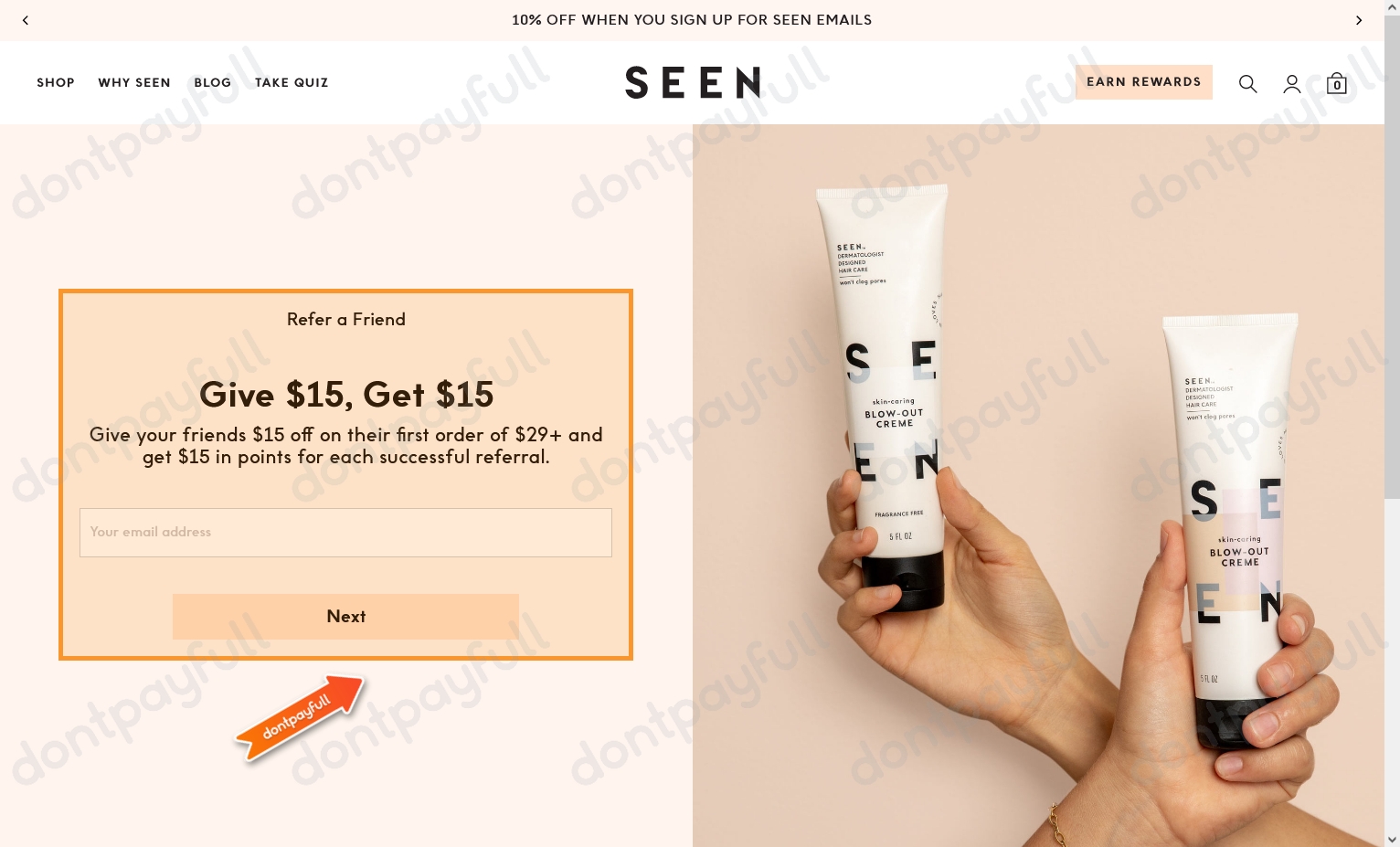Image resolution: width=1400 pixels, height=847 pixels.
Task: Open the Take Quiz link
Action: (292, 82)
